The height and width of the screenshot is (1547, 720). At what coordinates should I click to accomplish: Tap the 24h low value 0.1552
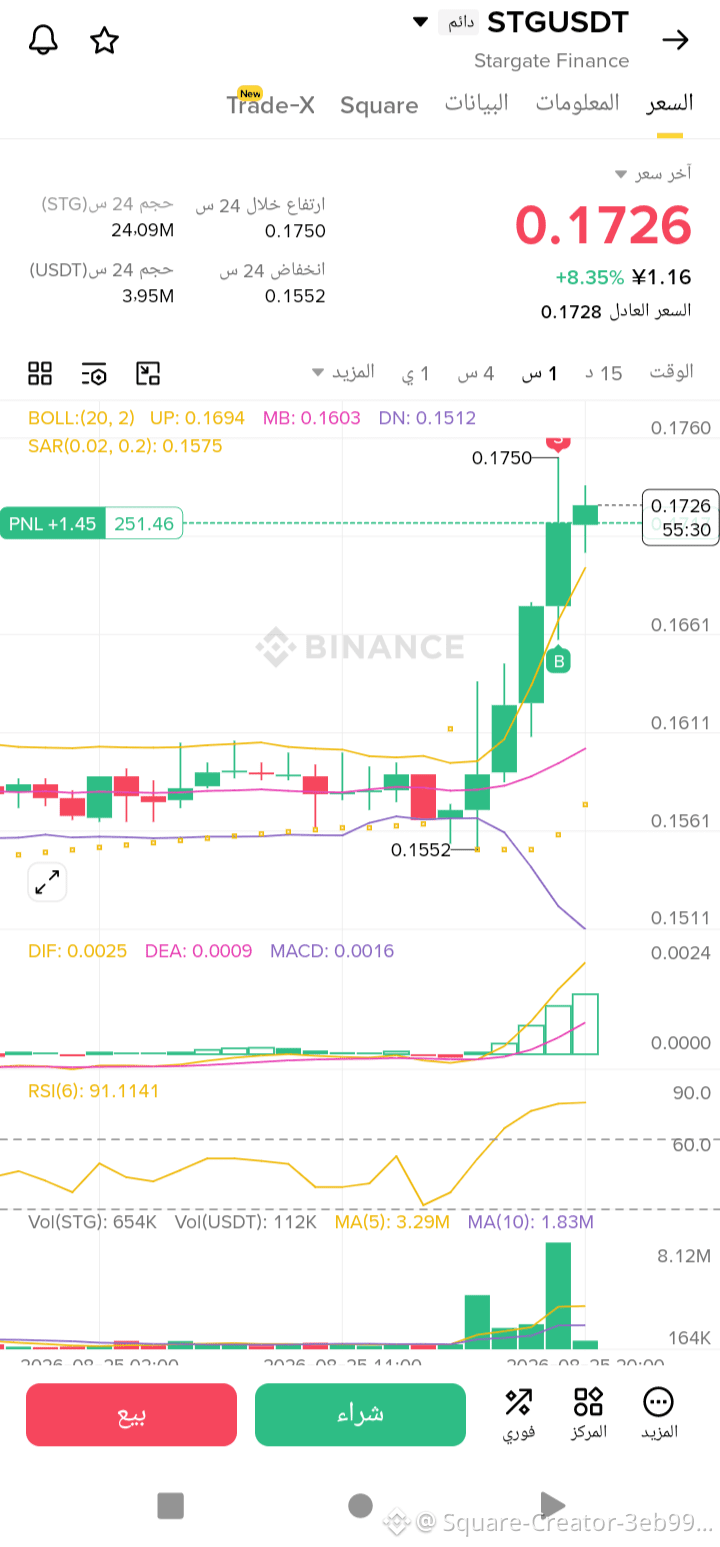[295, 296]
